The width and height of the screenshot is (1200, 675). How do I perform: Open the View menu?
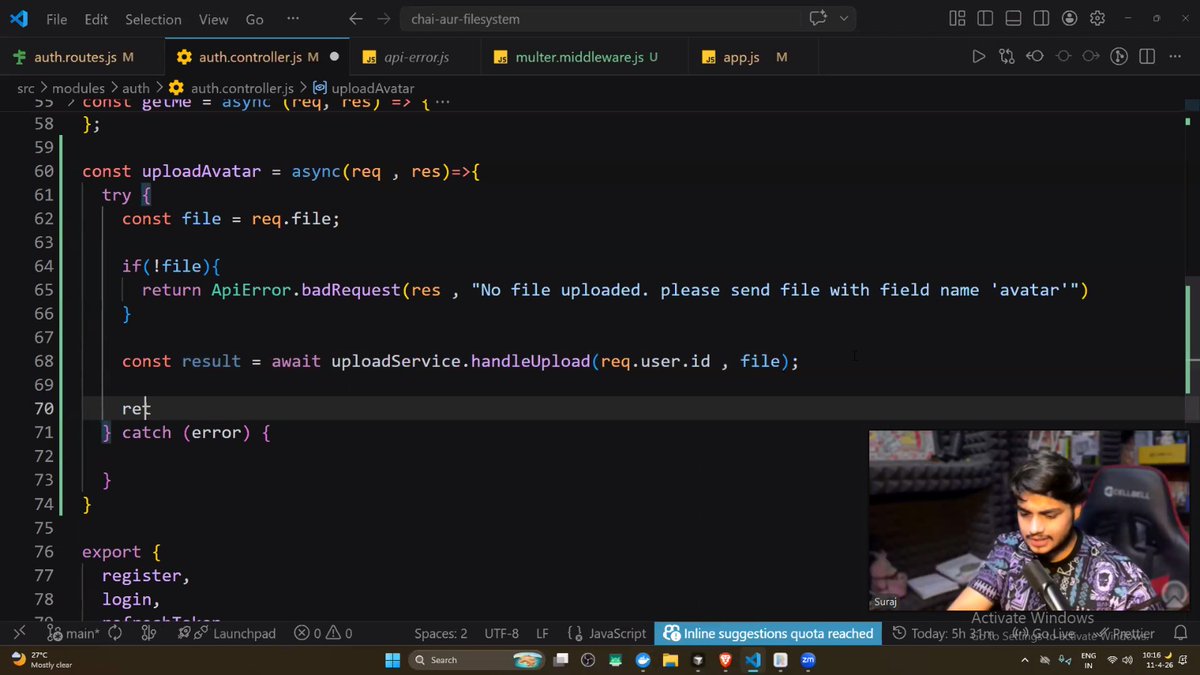click(x=213, y=18)
